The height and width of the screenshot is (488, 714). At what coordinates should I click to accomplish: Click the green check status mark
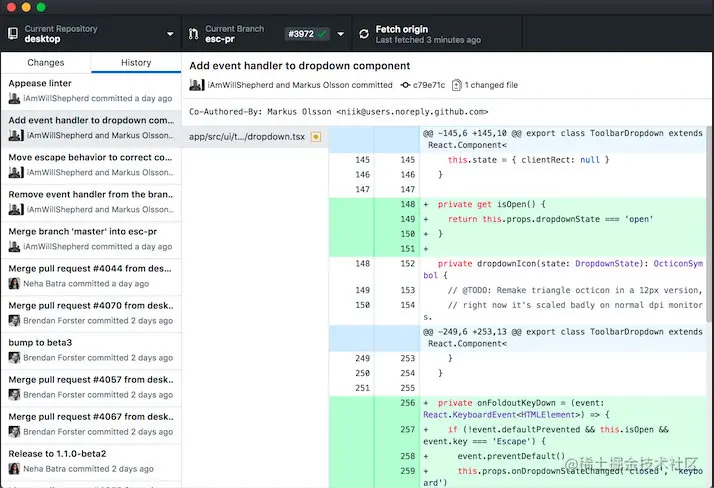(x=322, y=34)
